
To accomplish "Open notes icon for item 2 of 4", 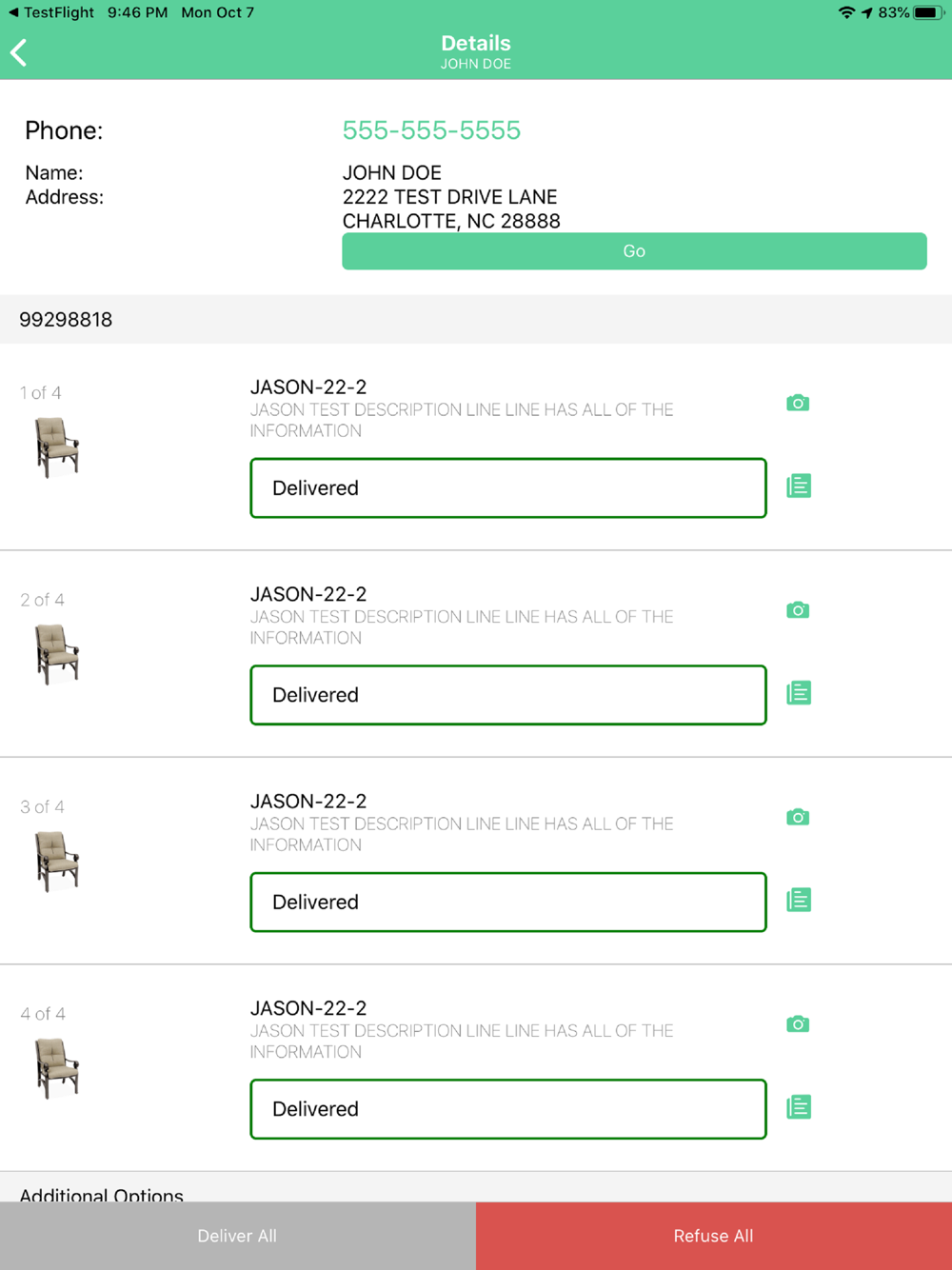I will [799, 693].
